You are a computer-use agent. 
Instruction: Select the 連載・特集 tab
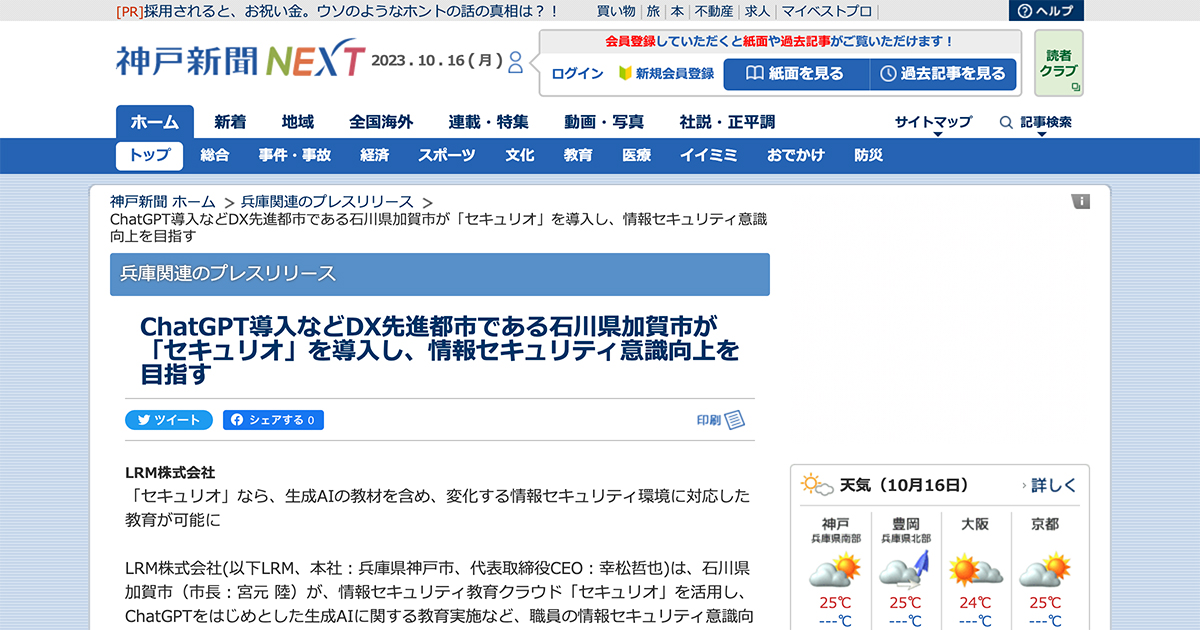coord(489,122)
